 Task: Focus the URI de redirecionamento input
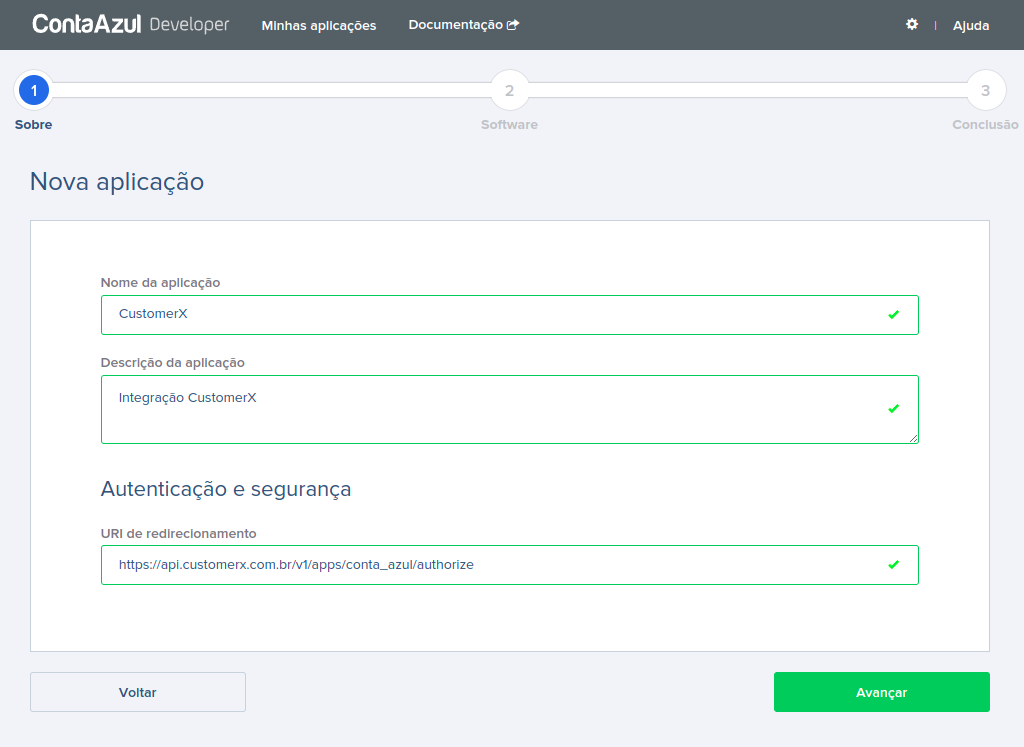(509, 565)
